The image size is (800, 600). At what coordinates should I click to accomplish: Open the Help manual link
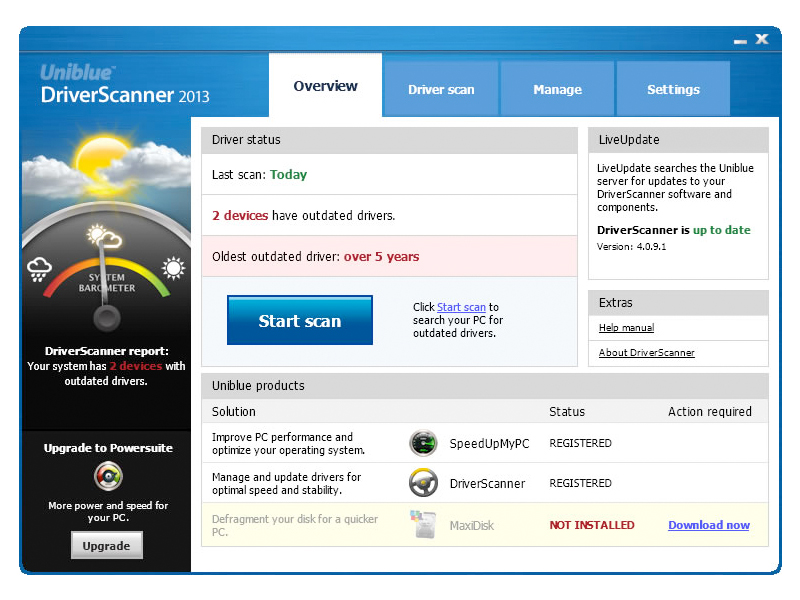[x=627, y=328]
